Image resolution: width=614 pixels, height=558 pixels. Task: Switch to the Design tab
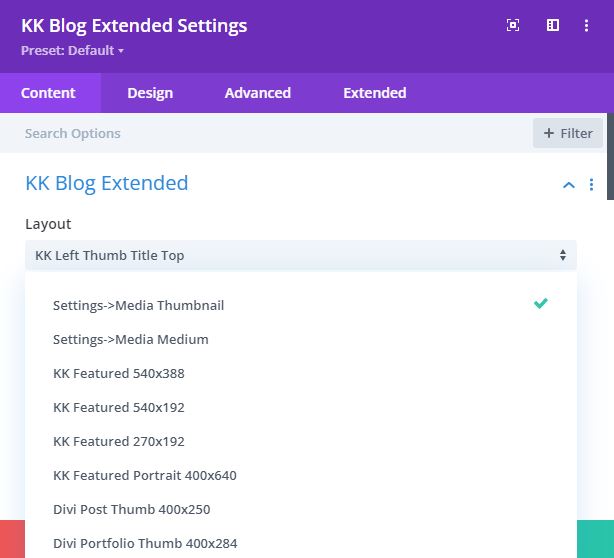pos(150,93)
